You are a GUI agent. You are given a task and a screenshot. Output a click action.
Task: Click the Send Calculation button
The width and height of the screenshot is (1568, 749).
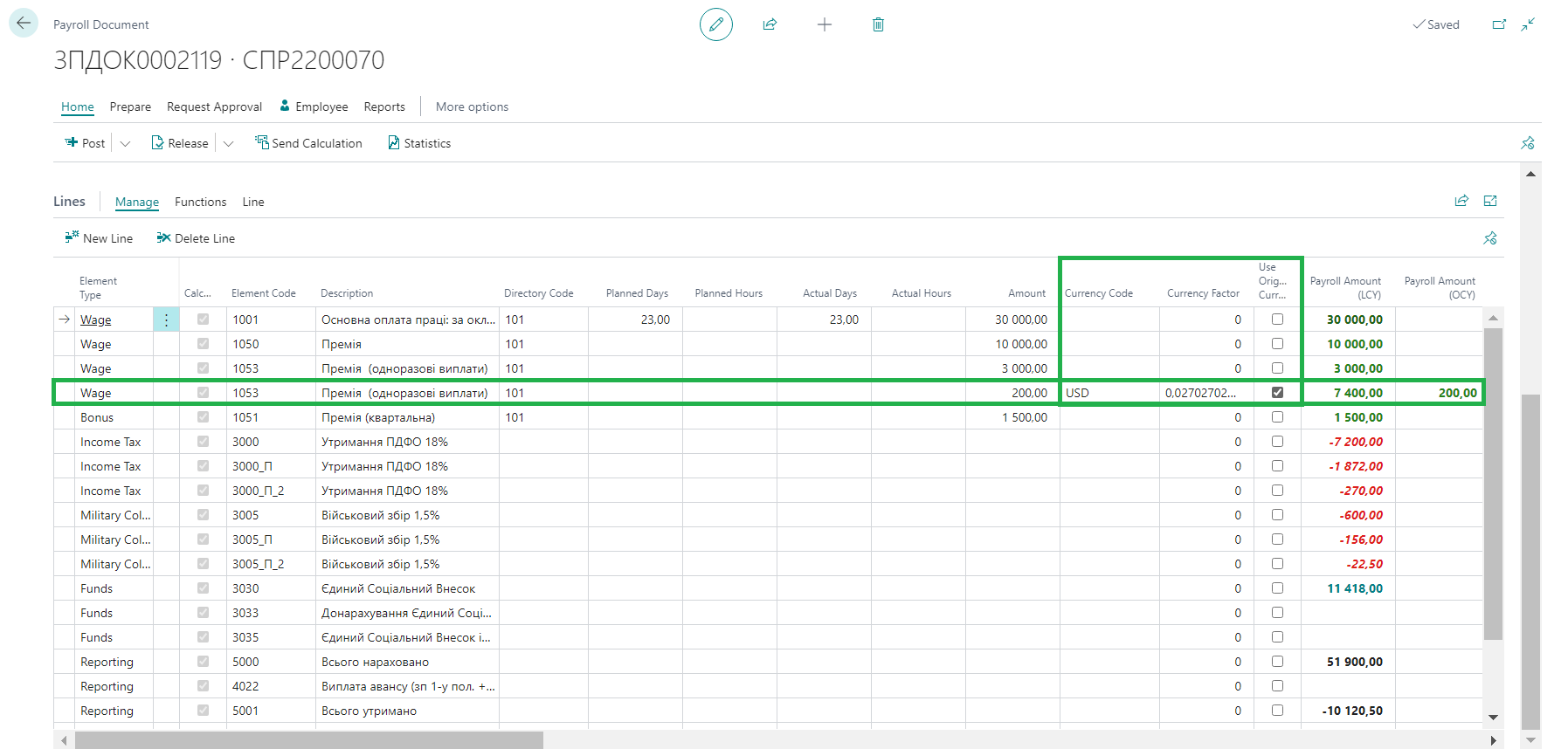[x=308, y=143]
